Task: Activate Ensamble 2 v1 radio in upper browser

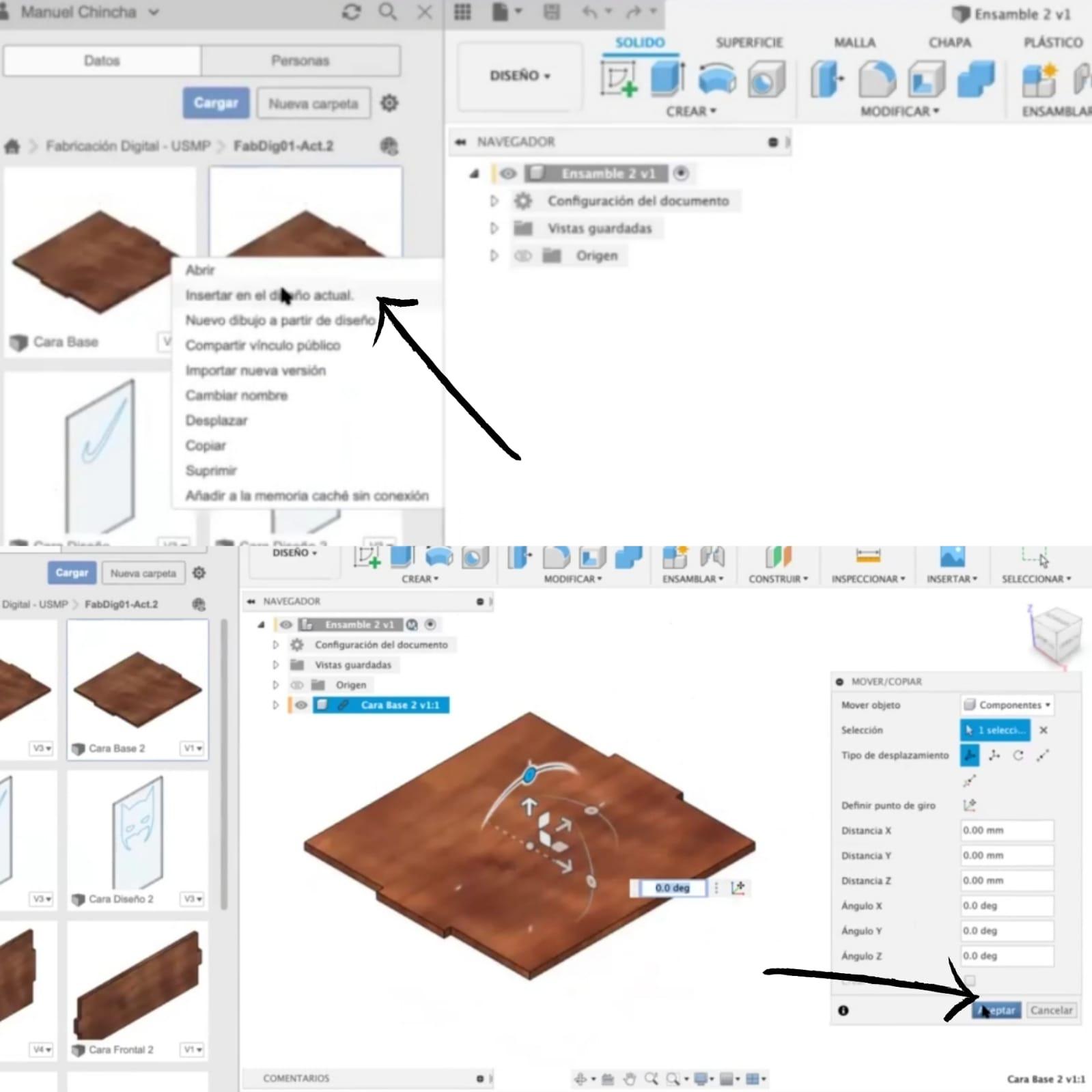Action: (681, 173)
